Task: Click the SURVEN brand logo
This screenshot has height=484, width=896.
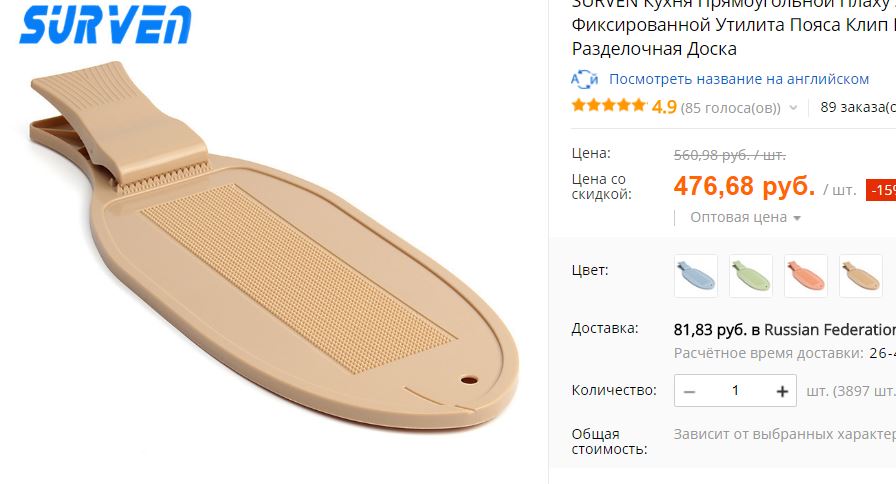Action: click(x=106, y=25)
